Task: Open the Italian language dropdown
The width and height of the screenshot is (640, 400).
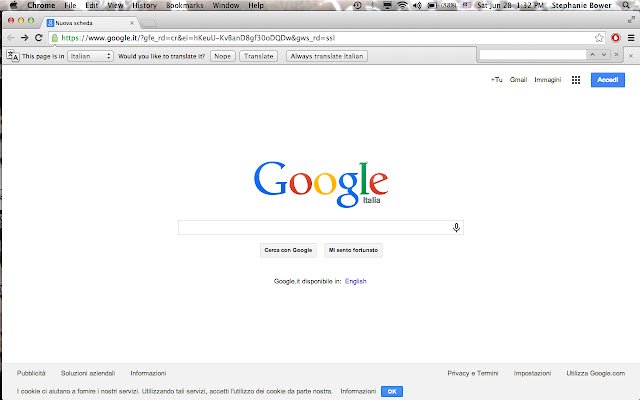Action: click(90, 56)
